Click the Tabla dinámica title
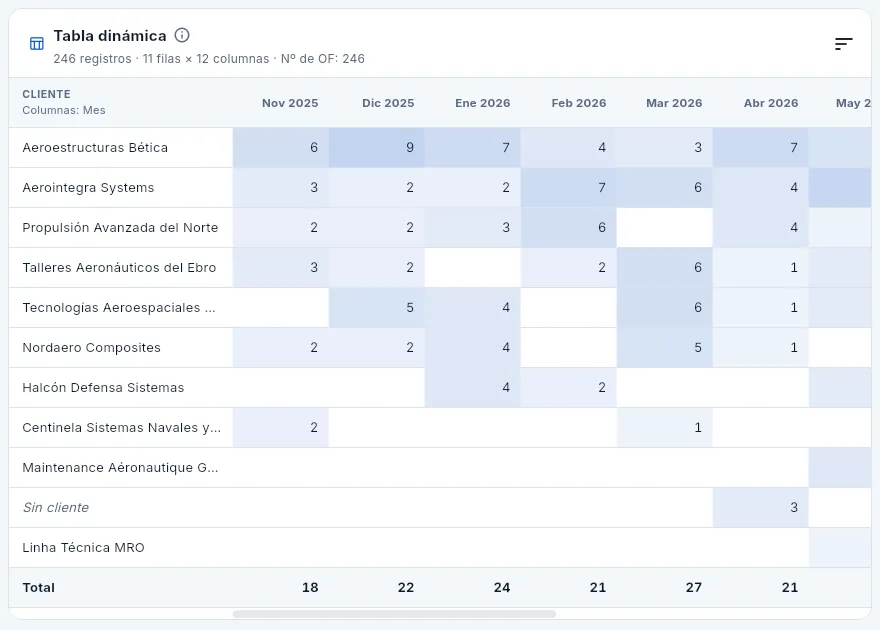Screen dimensions: 880x630 coord(110,36)
